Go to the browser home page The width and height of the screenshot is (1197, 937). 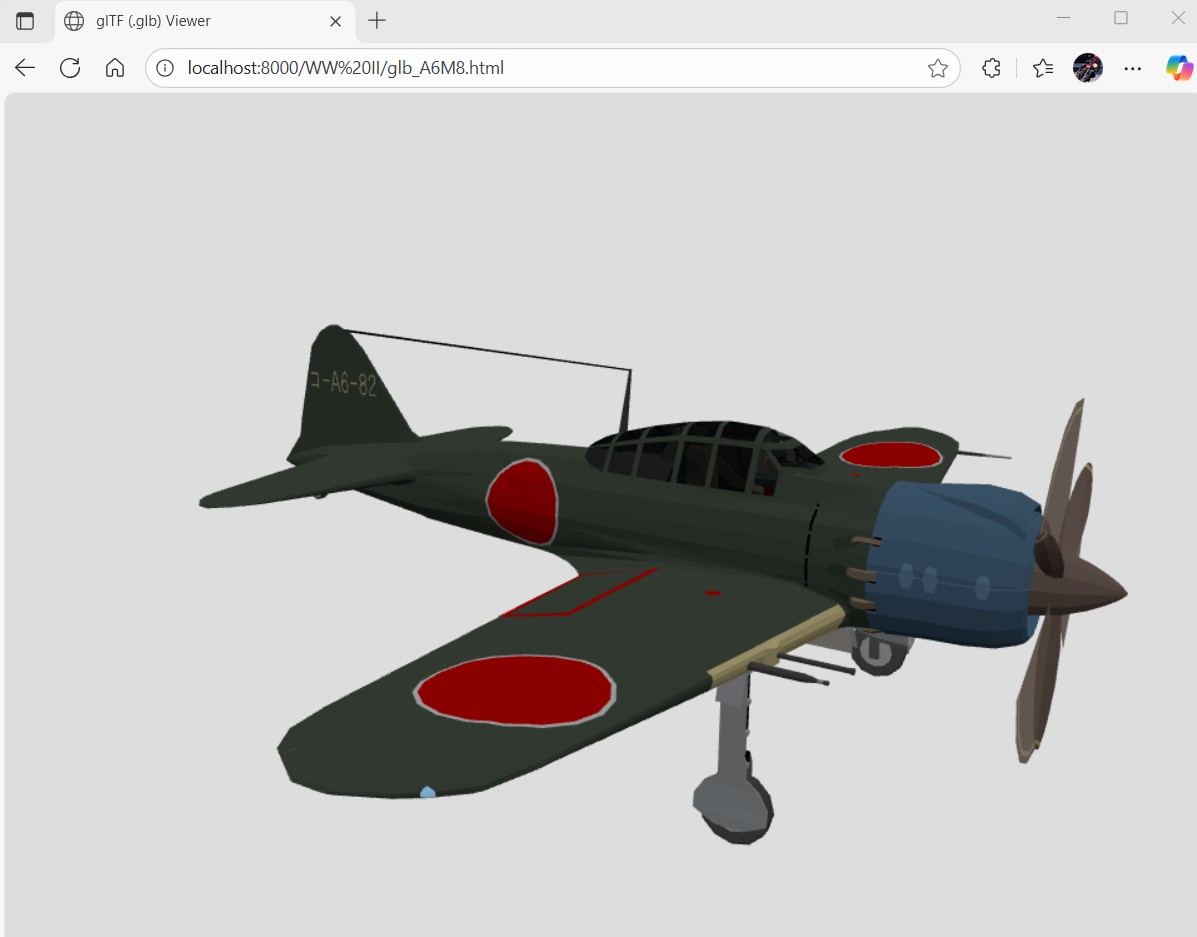(115, 68)
